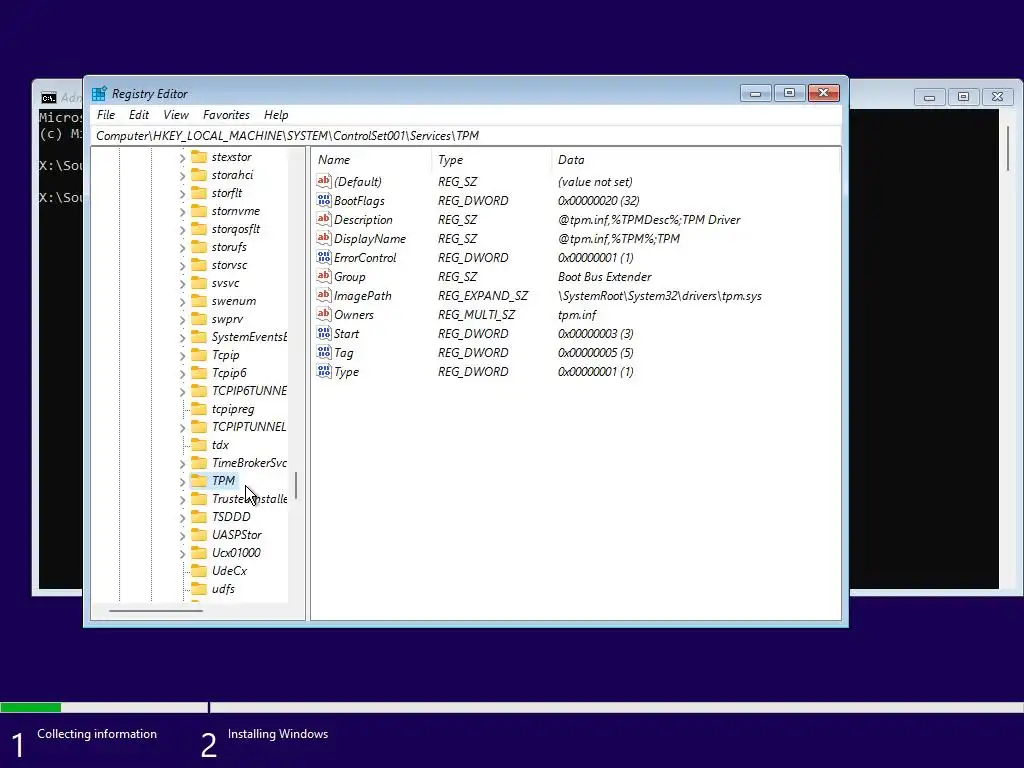Image resolution: width=1024 pixels, height=768 pixels.
Task: Select the tcpipreg key
Action: tap(233, 409)
